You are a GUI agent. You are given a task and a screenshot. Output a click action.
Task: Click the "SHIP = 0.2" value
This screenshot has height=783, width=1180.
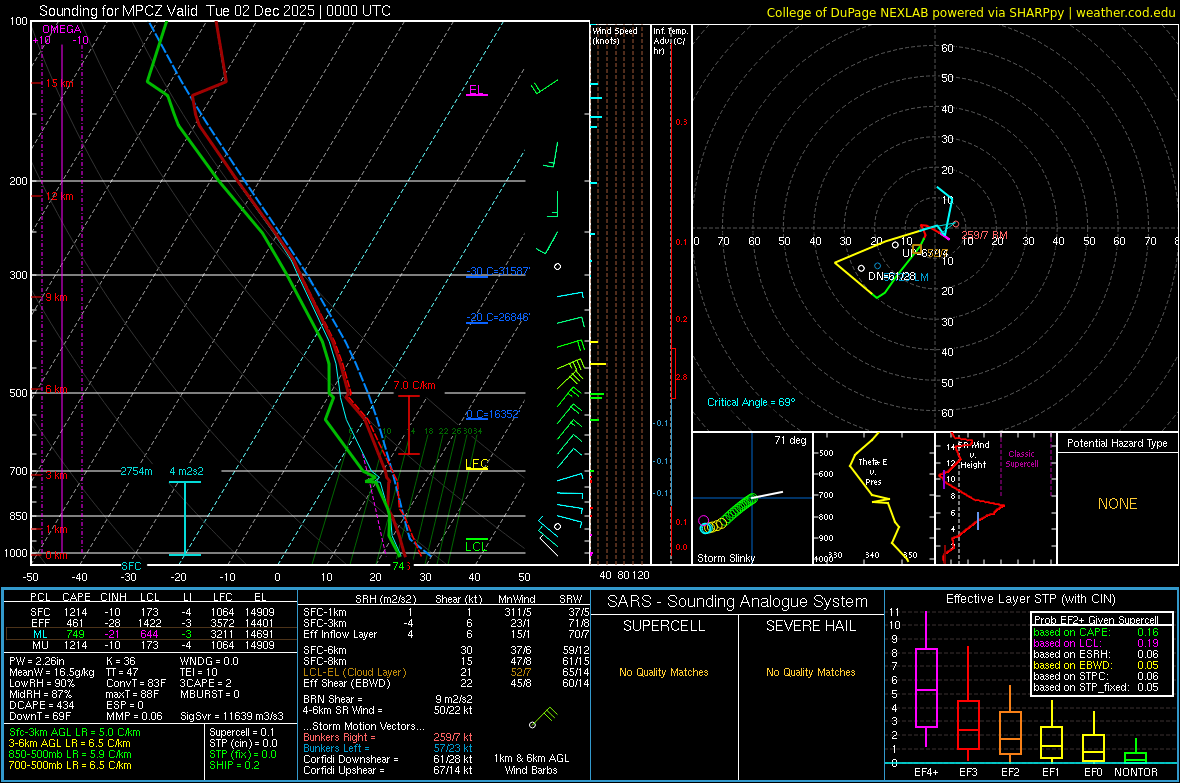coord(234,765)
